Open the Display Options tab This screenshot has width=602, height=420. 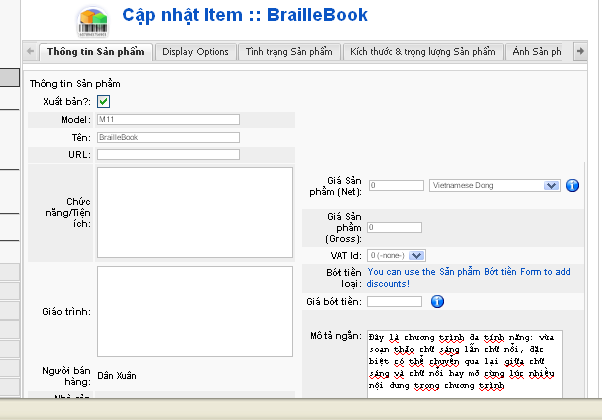point(195,52)
